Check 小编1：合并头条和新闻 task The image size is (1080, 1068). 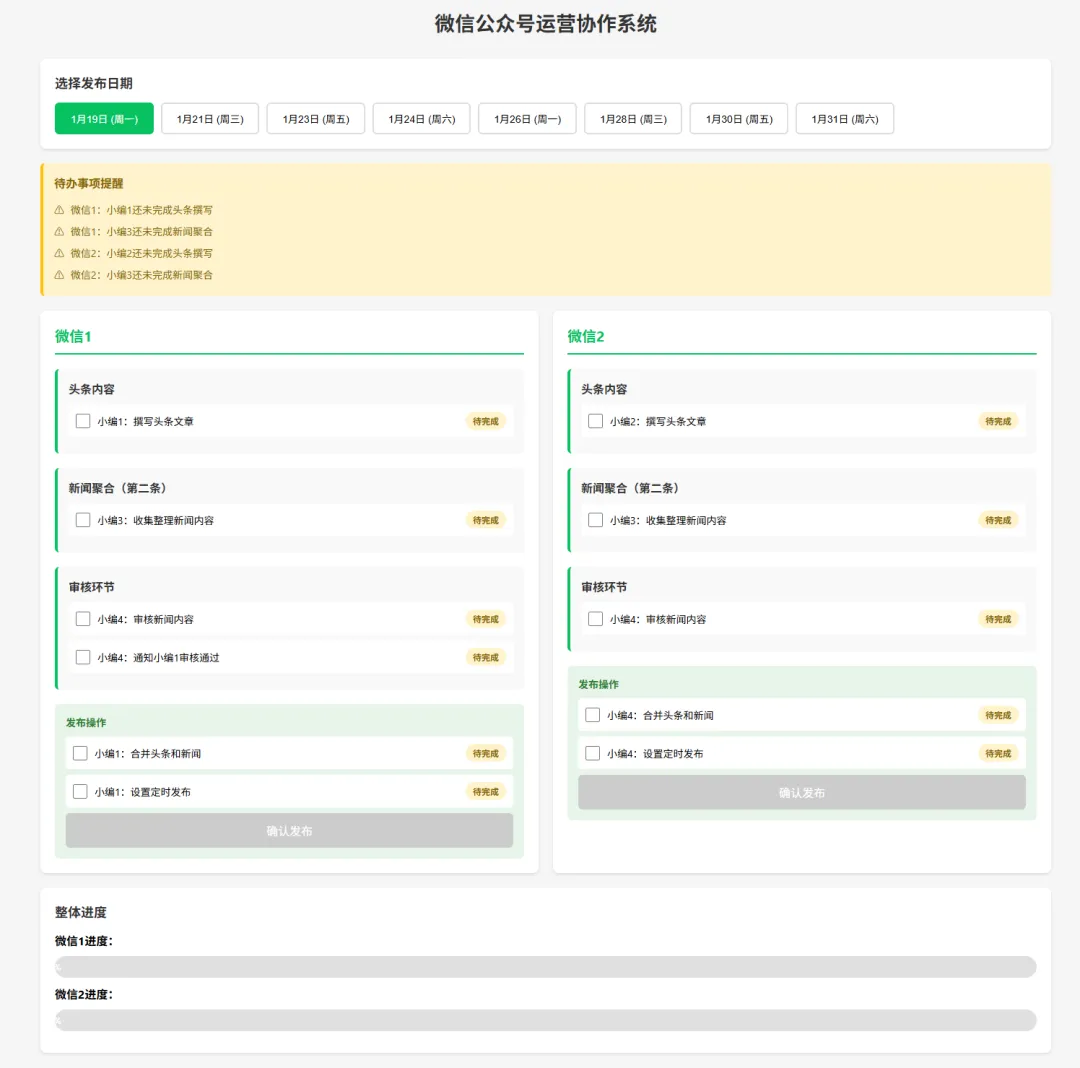[x=80, y=753]
